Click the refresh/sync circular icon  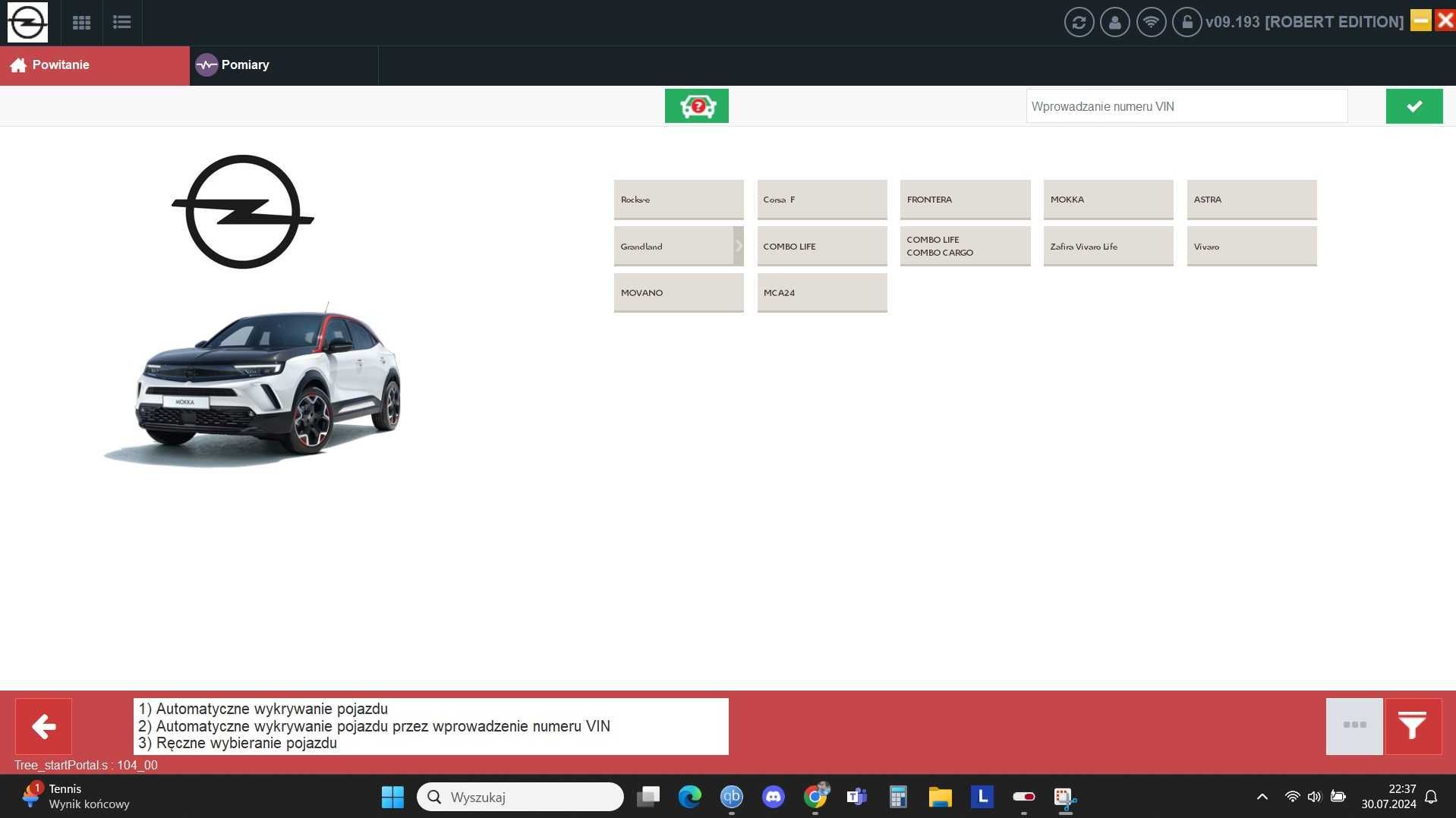pyautogui.click(x=1079, y=22)
